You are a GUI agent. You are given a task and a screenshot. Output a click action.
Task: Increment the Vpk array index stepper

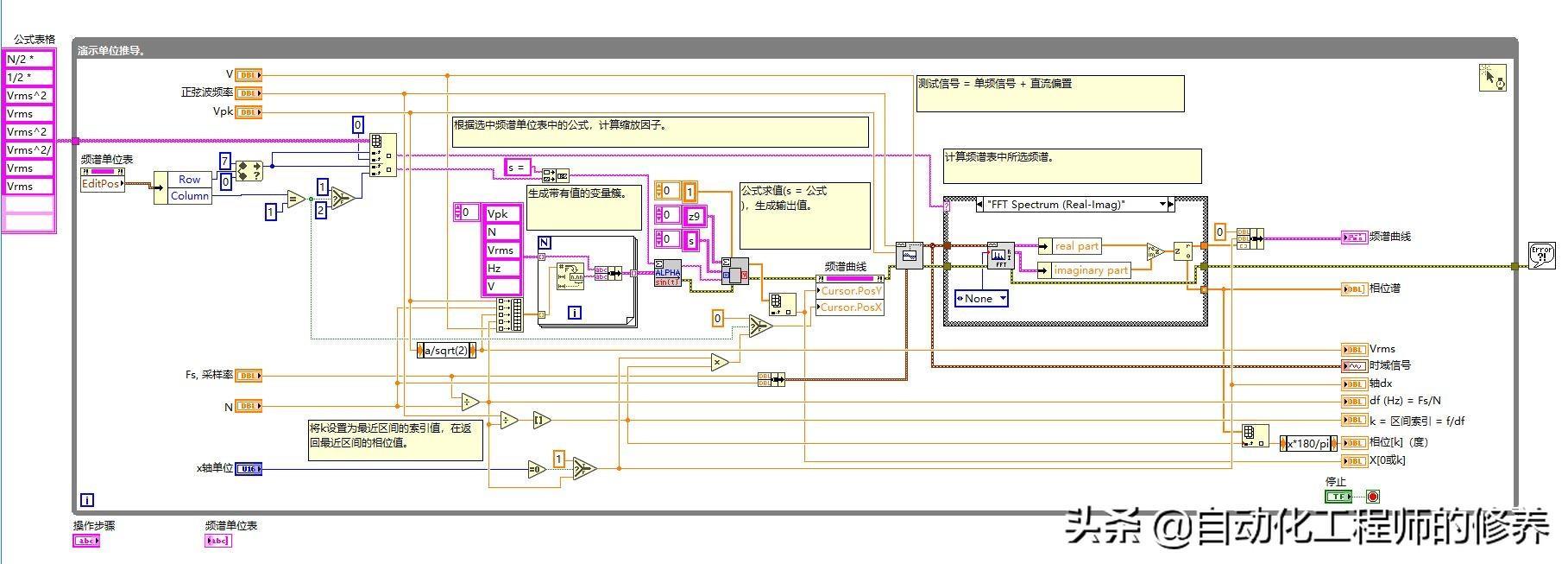pos(457,208)
